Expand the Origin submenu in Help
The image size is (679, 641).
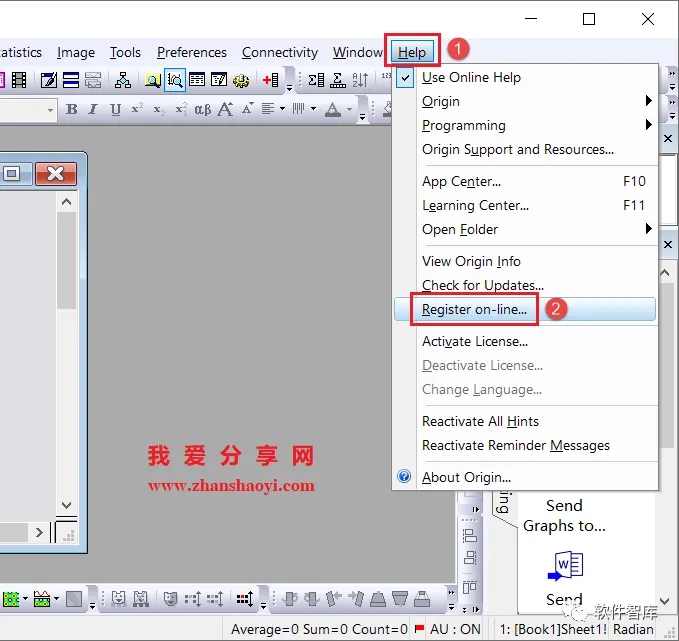coord(525,101)
